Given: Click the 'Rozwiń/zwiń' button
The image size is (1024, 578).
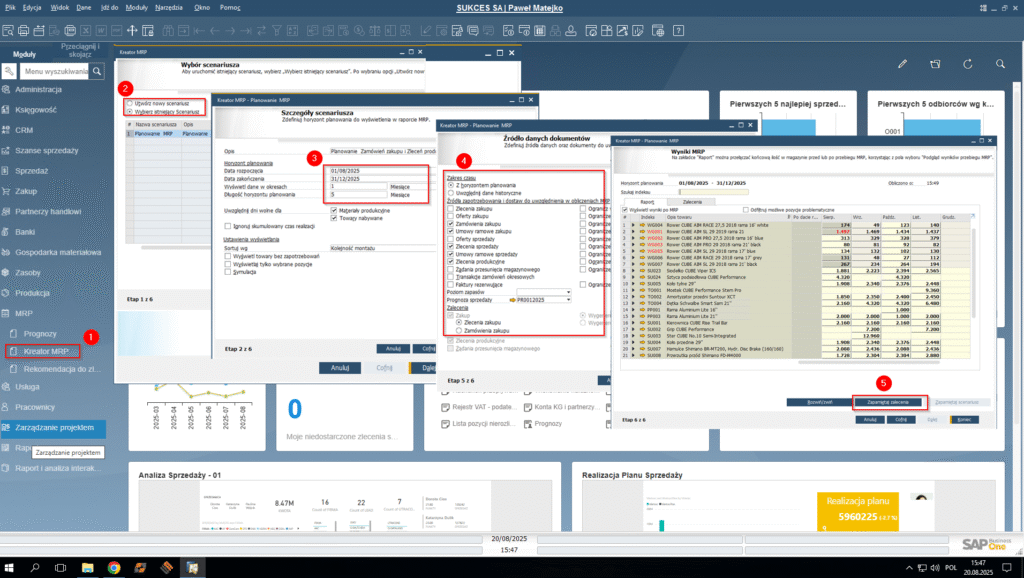Looking at the screenshot, I should click(820, 402).
